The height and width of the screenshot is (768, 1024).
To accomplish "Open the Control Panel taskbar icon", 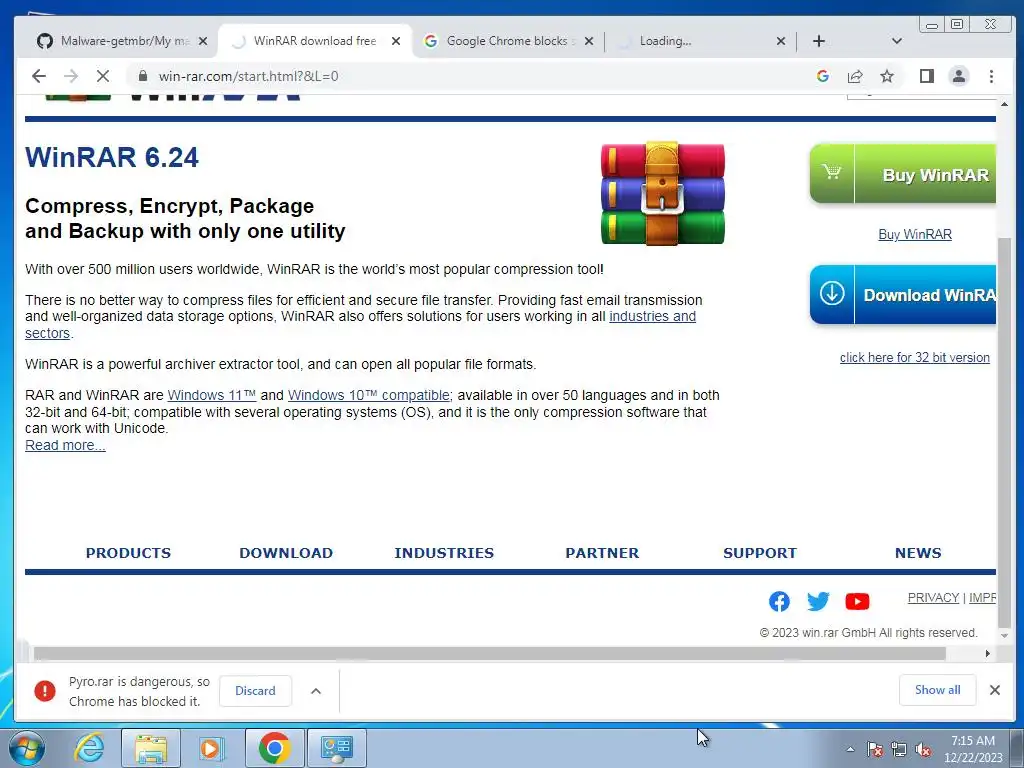I will click(337, 748).
